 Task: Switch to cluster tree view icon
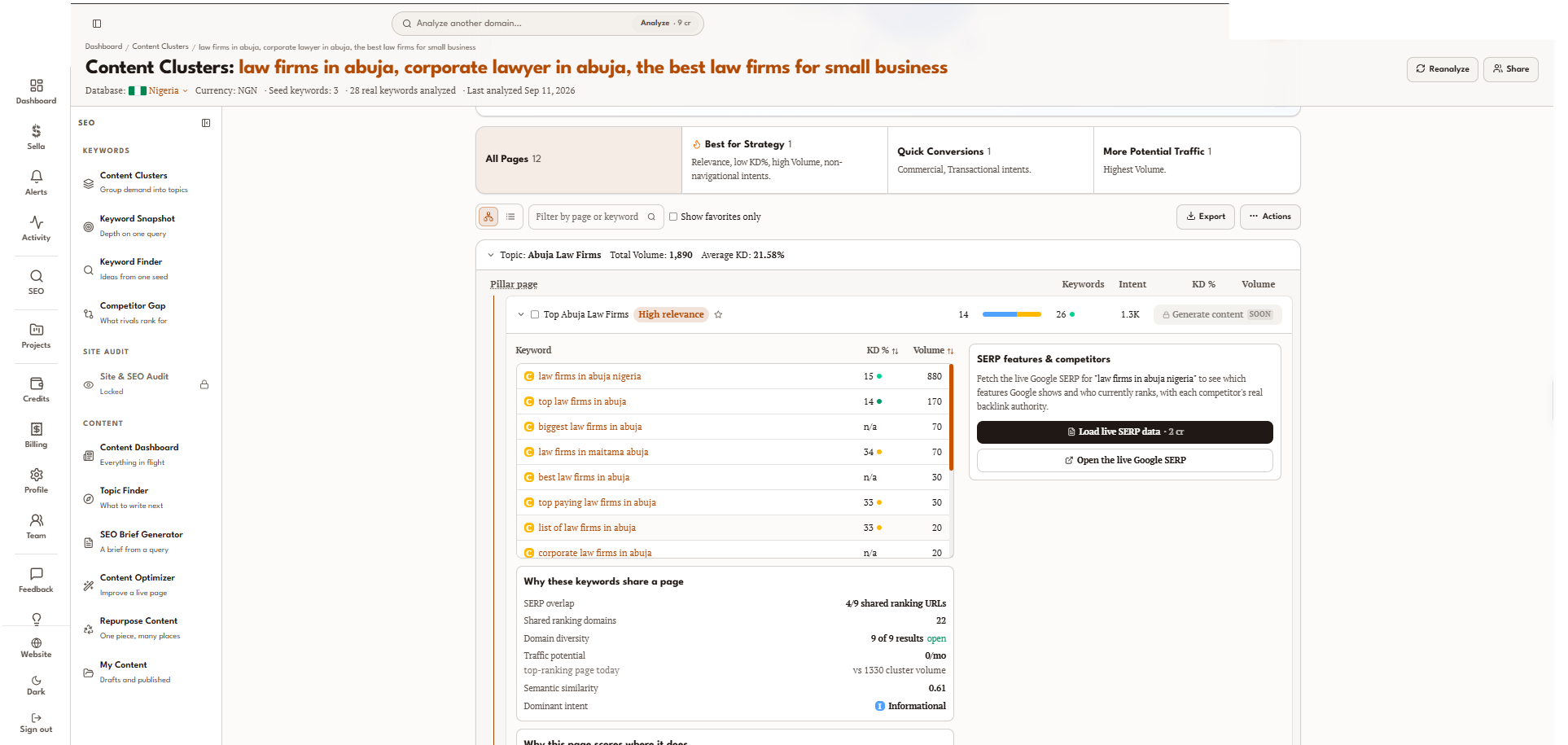coord(488,217)
